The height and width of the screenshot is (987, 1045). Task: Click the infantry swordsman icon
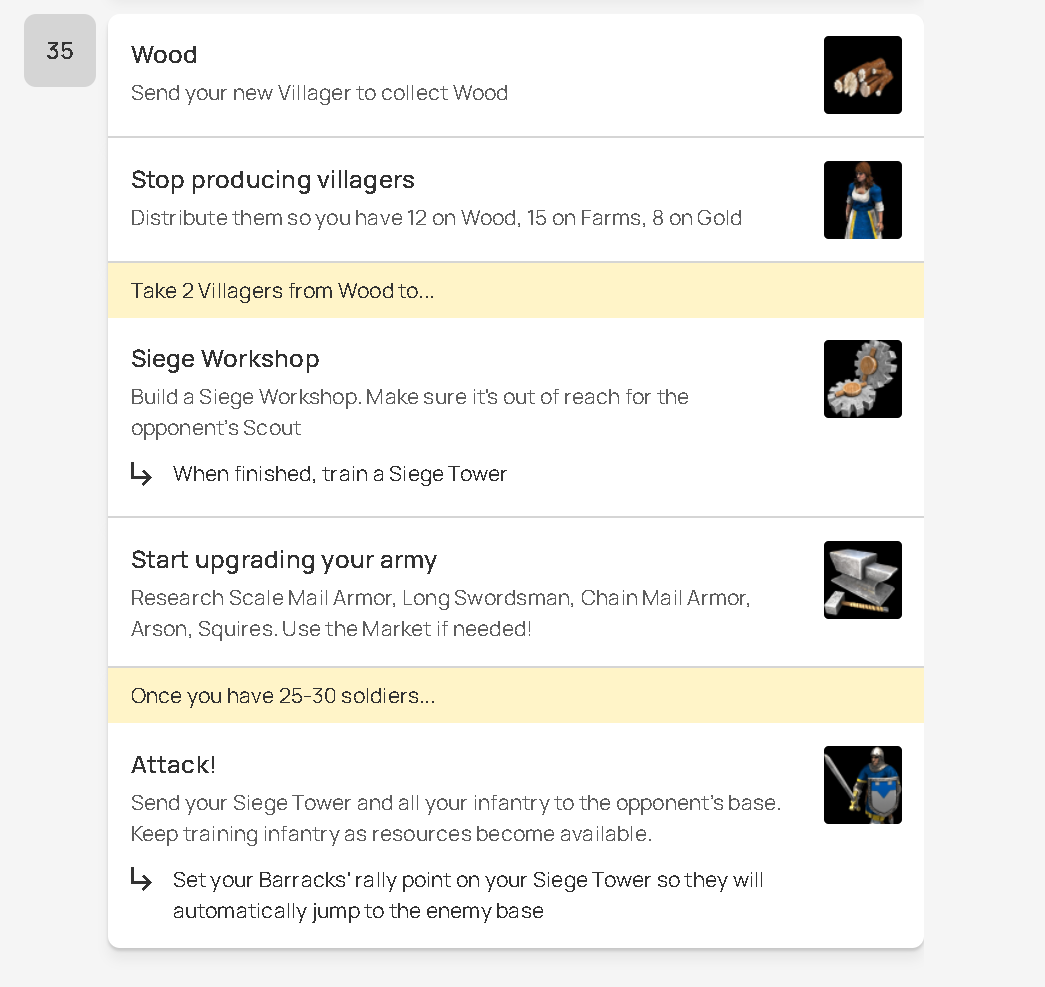862,785
